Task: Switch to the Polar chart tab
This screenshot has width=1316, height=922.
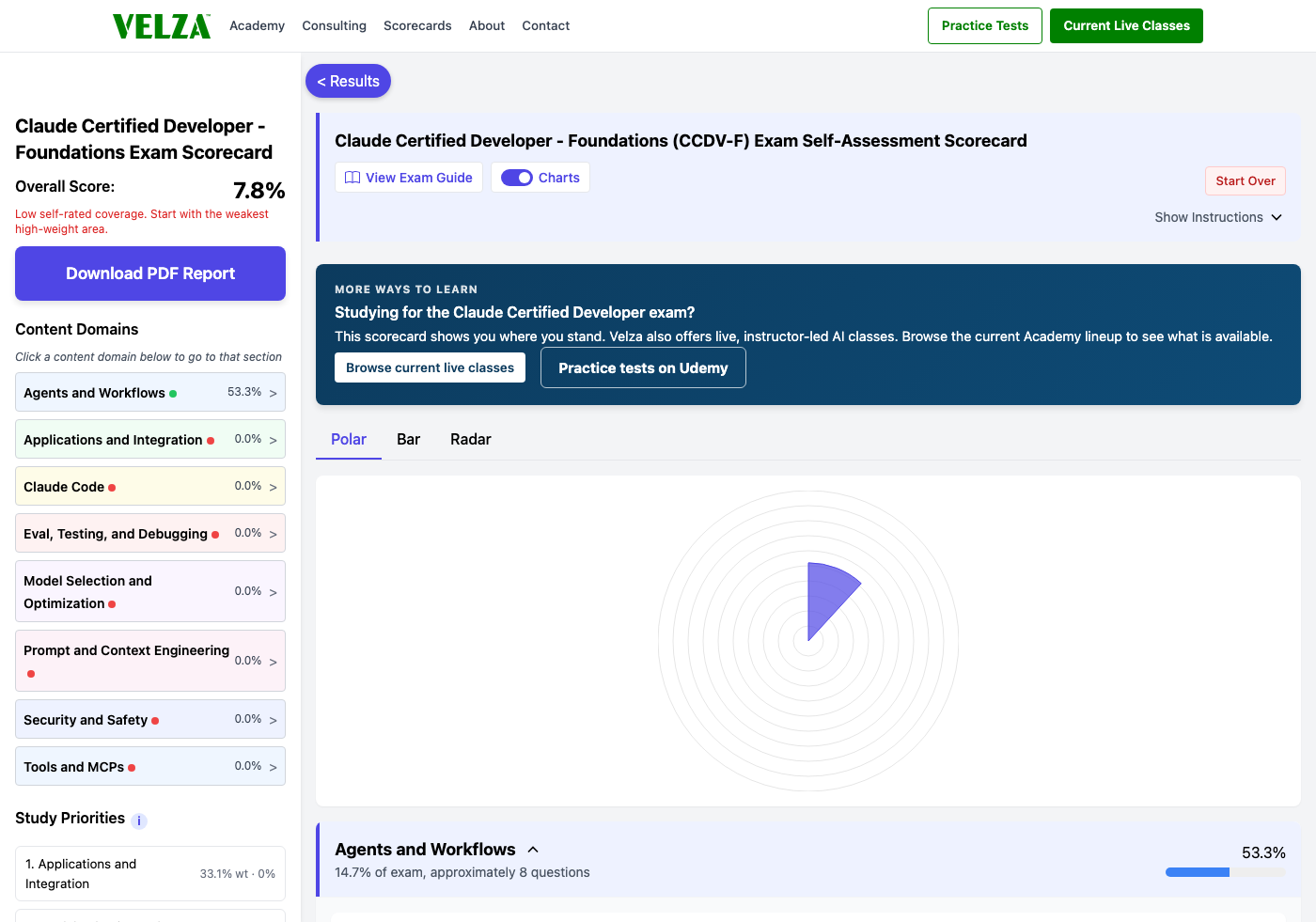Action: (x=349, y=440)
